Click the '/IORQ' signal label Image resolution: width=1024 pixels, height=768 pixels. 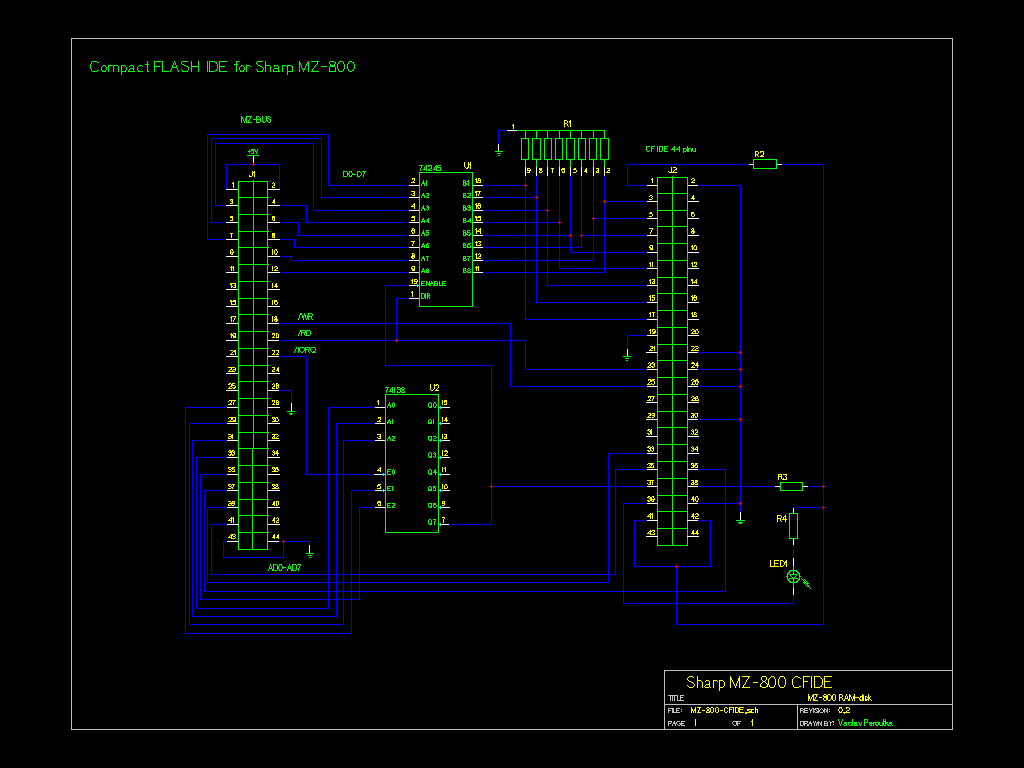tap(305, 350)
